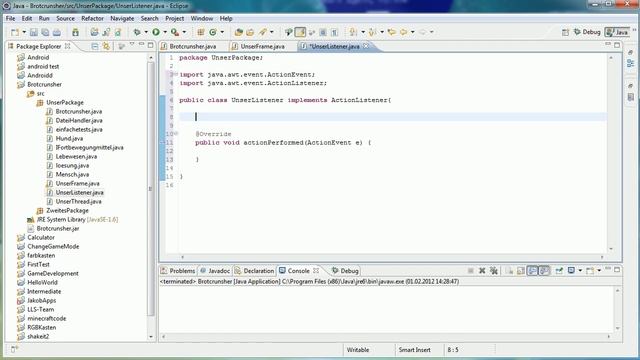Switch to the Debug perspective
The height and width of the screenshot is (360, 640).
click(x=587, y=32)
